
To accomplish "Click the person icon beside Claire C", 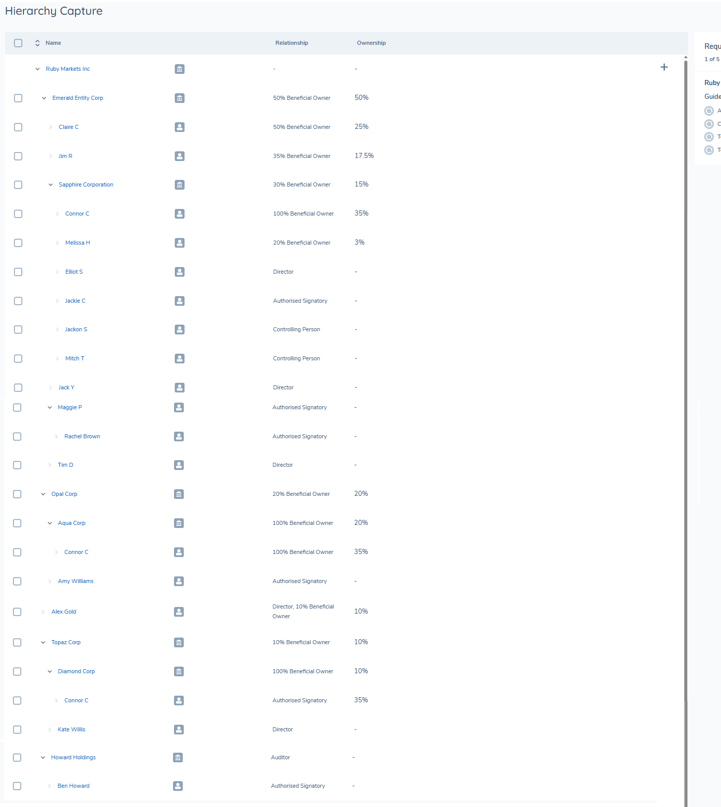I will coord(179,127).
